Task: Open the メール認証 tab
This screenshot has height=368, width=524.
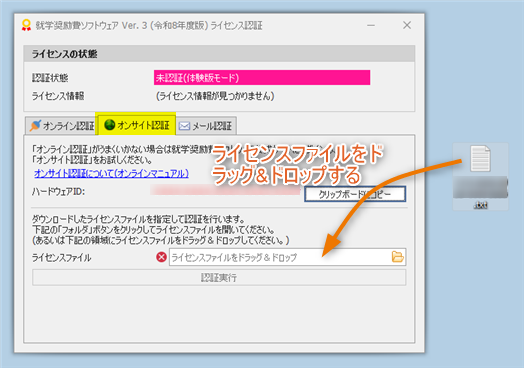Action: pyautogui.click(x=206, y=126)
